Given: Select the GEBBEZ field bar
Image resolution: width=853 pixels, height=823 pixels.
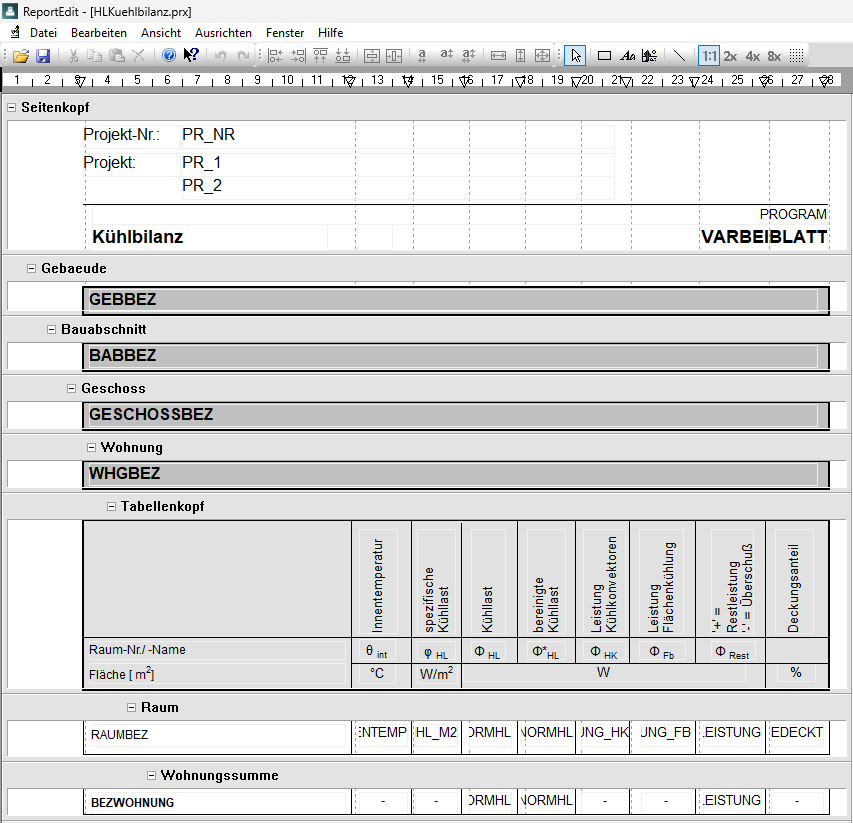Looking at the screenshot, I should point(456,300).
